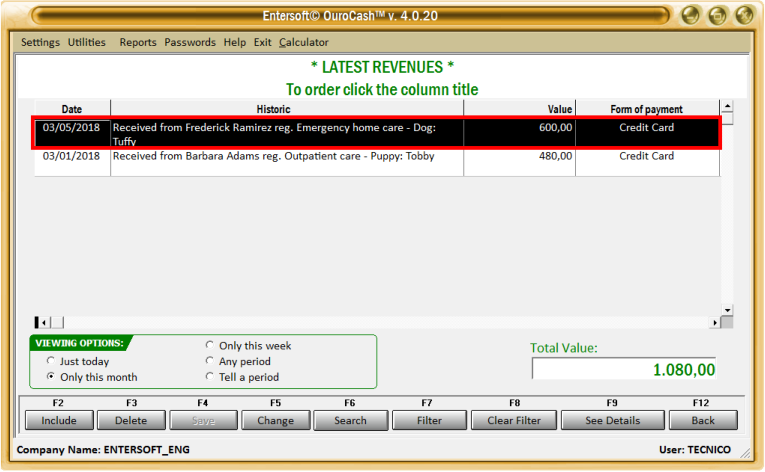Open the Help menu

click(235, 42)
